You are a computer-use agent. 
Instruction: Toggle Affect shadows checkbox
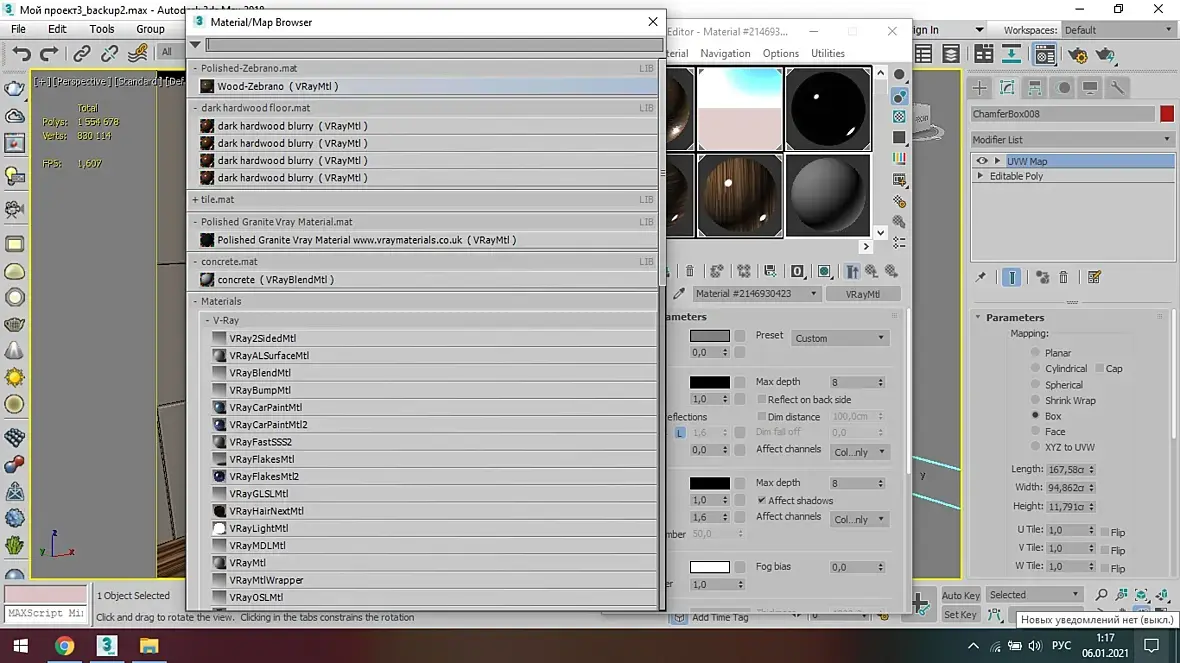click(x=762, y=500)
